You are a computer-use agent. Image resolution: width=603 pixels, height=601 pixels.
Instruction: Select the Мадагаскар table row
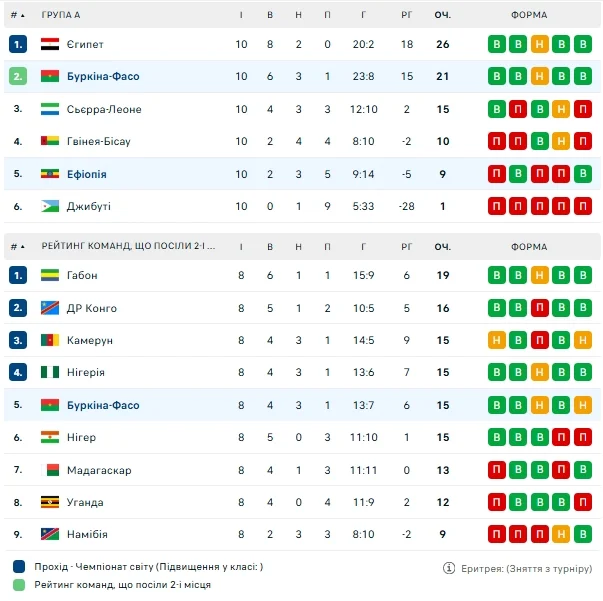[300, 470]
